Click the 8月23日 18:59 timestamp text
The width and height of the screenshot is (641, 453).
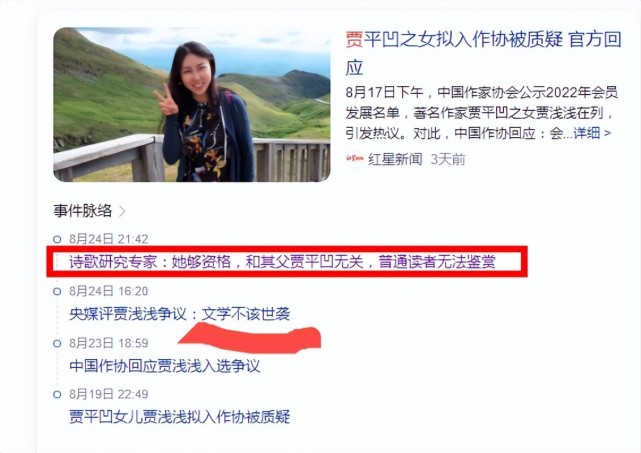click(x=108, y=343)
